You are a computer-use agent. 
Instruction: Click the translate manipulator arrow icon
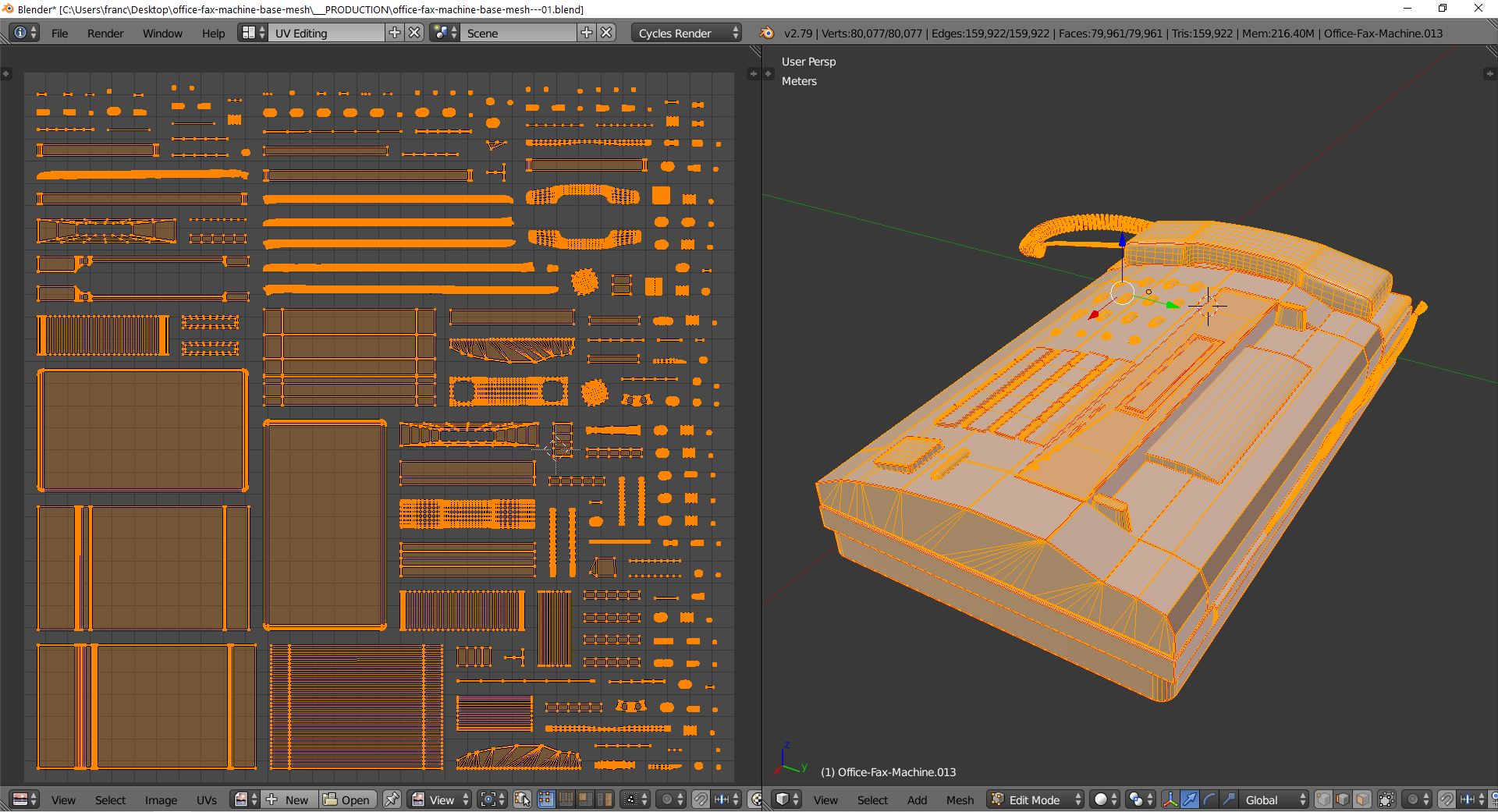[x=1190, y=800]
